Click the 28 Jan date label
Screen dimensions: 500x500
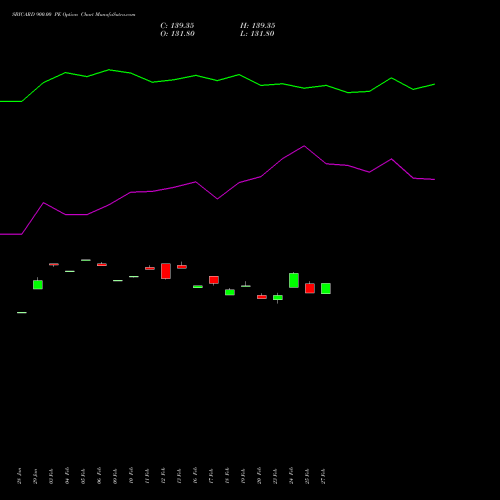19,476
